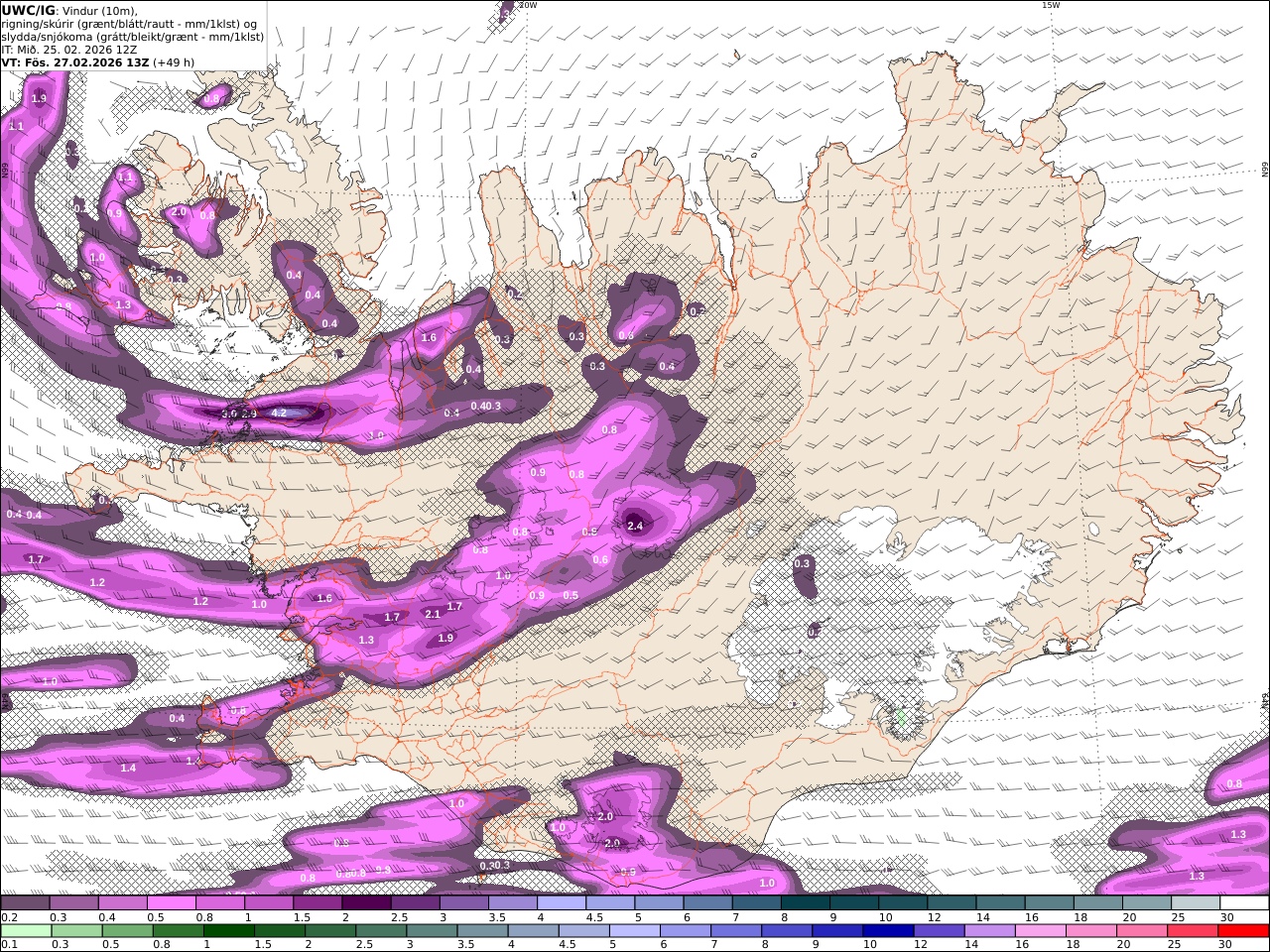Viewport: 1270px width, 952px height.
Task: Click the bright red 30 swatch, lower legend
Action: [x=1242, y=931]
